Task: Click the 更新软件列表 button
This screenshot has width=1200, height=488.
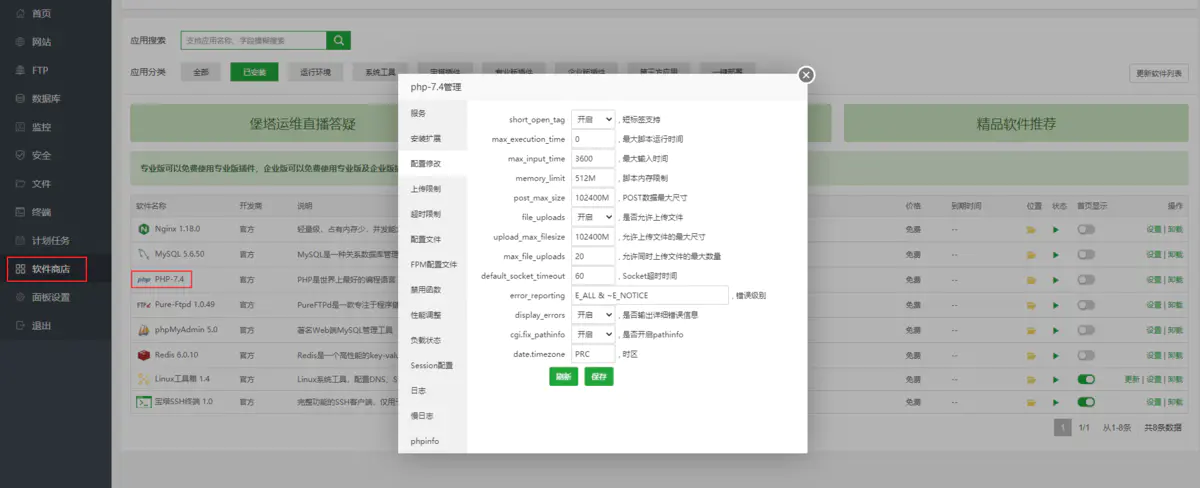Action: pyautogui.click(x=1160, y=73)
